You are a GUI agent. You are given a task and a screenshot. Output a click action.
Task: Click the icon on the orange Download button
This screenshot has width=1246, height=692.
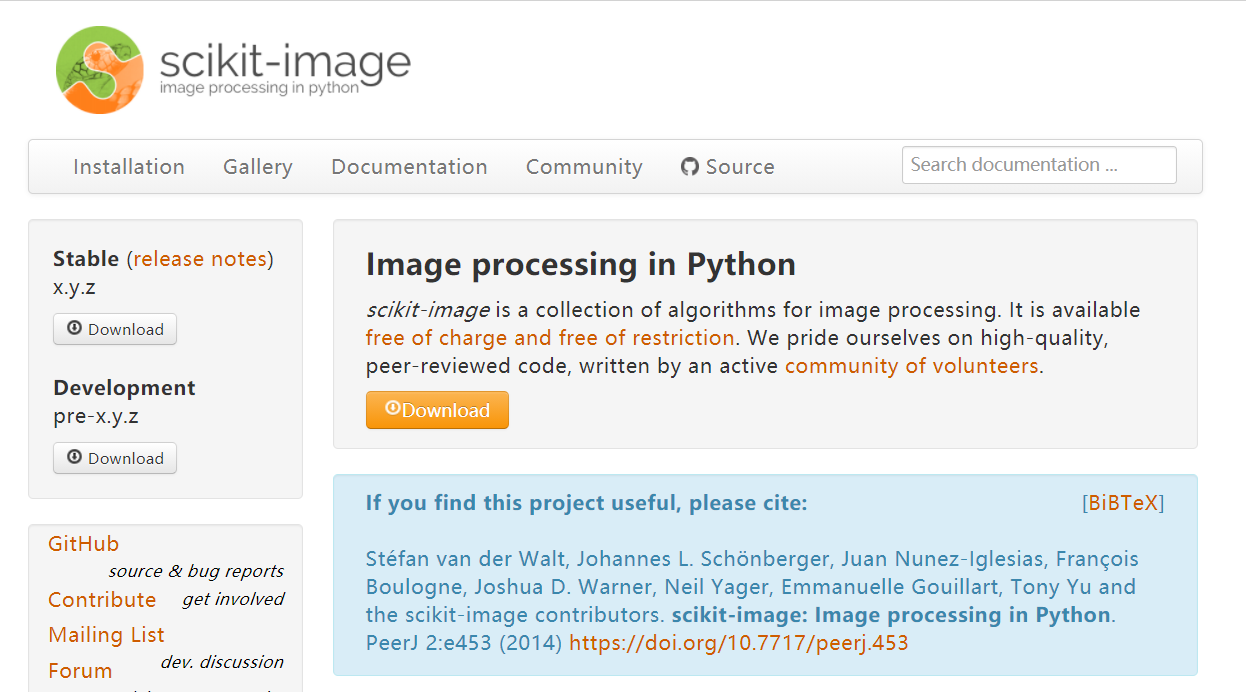tap(393, 409)
